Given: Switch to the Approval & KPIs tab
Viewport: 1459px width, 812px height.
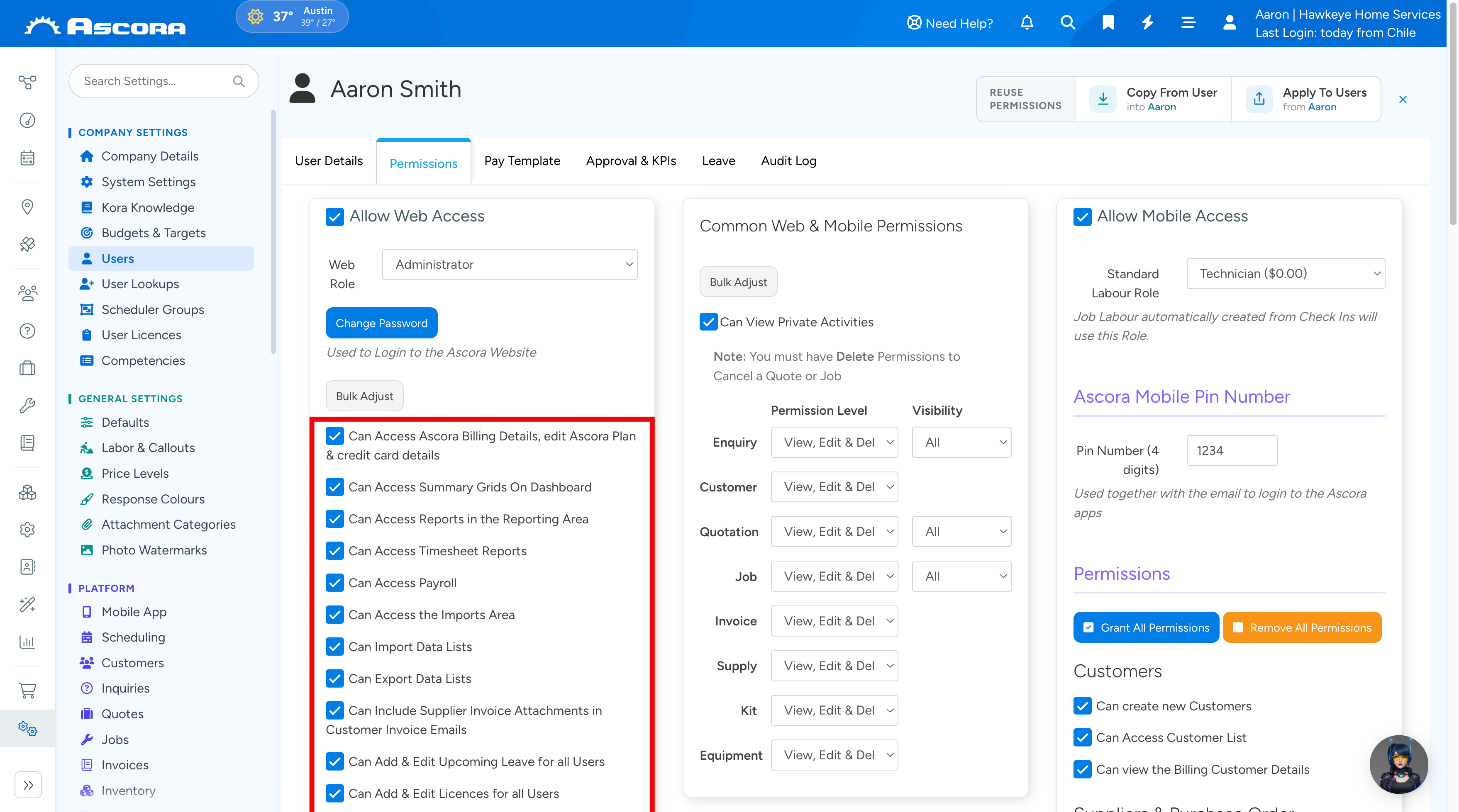Looking at the screenshot, I should tap(631, 161).
